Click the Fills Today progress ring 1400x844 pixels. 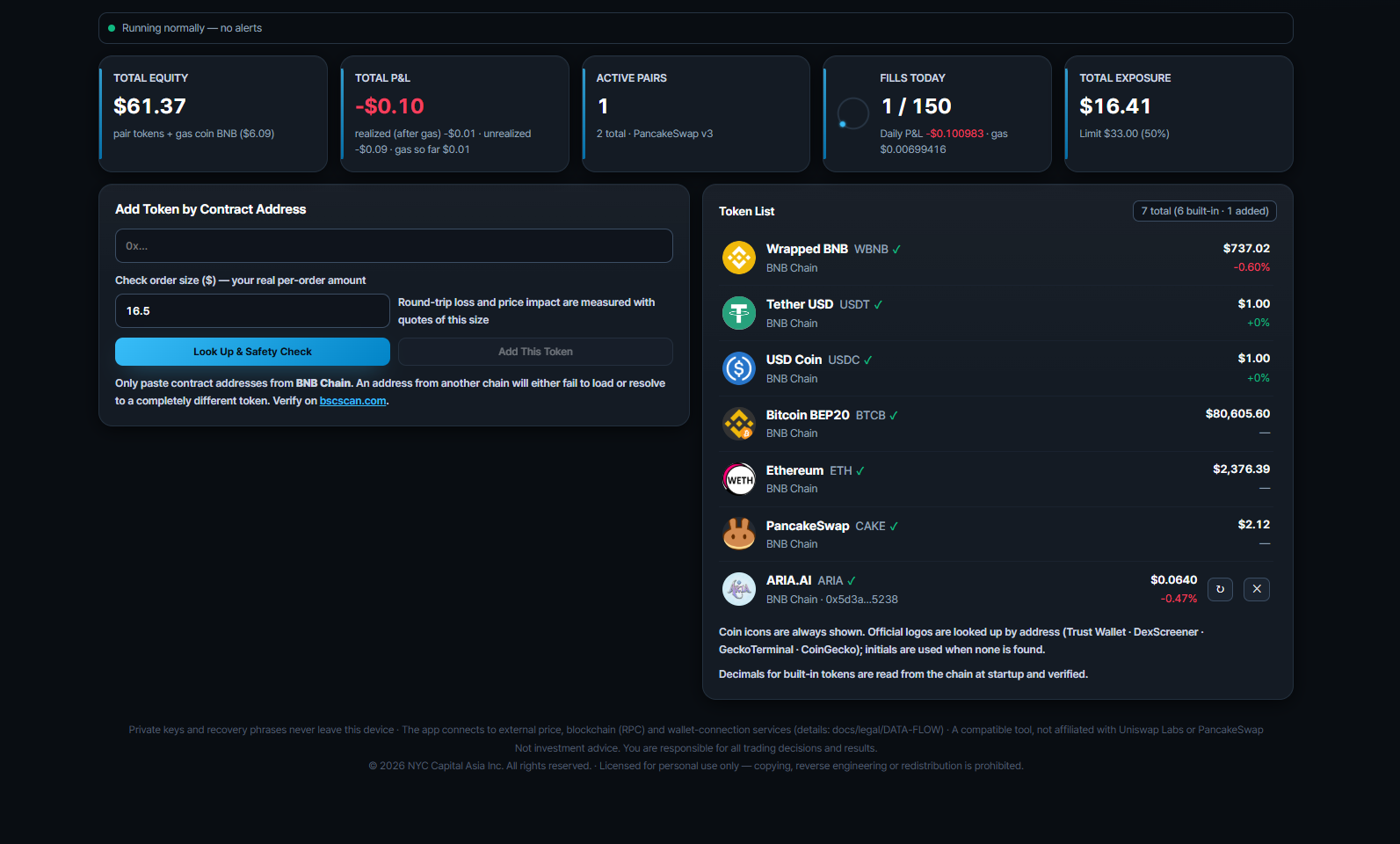pos(853,113)
